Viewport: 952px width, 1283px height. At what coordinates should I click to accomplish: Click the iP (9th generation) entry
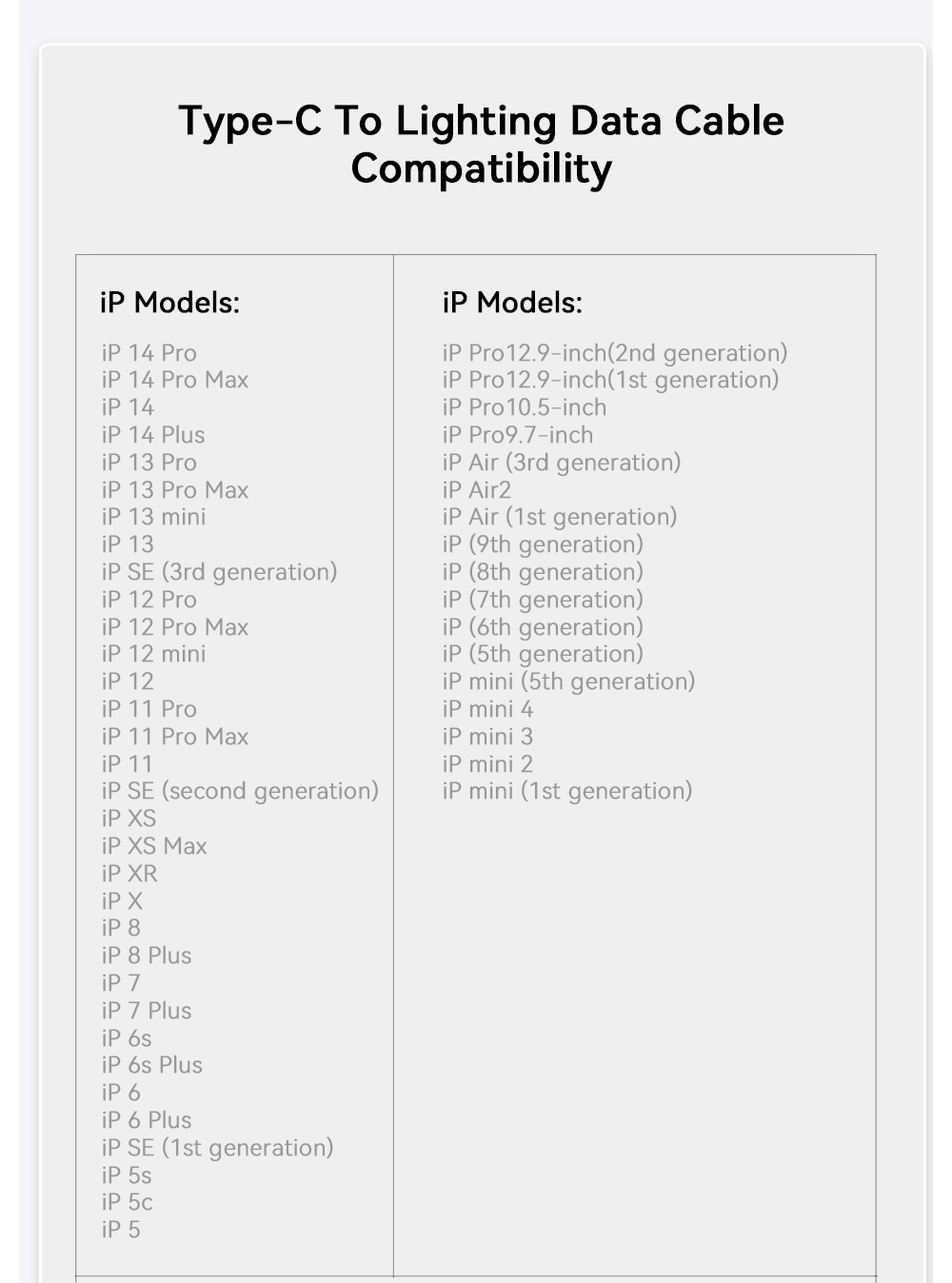click(543, 544)
